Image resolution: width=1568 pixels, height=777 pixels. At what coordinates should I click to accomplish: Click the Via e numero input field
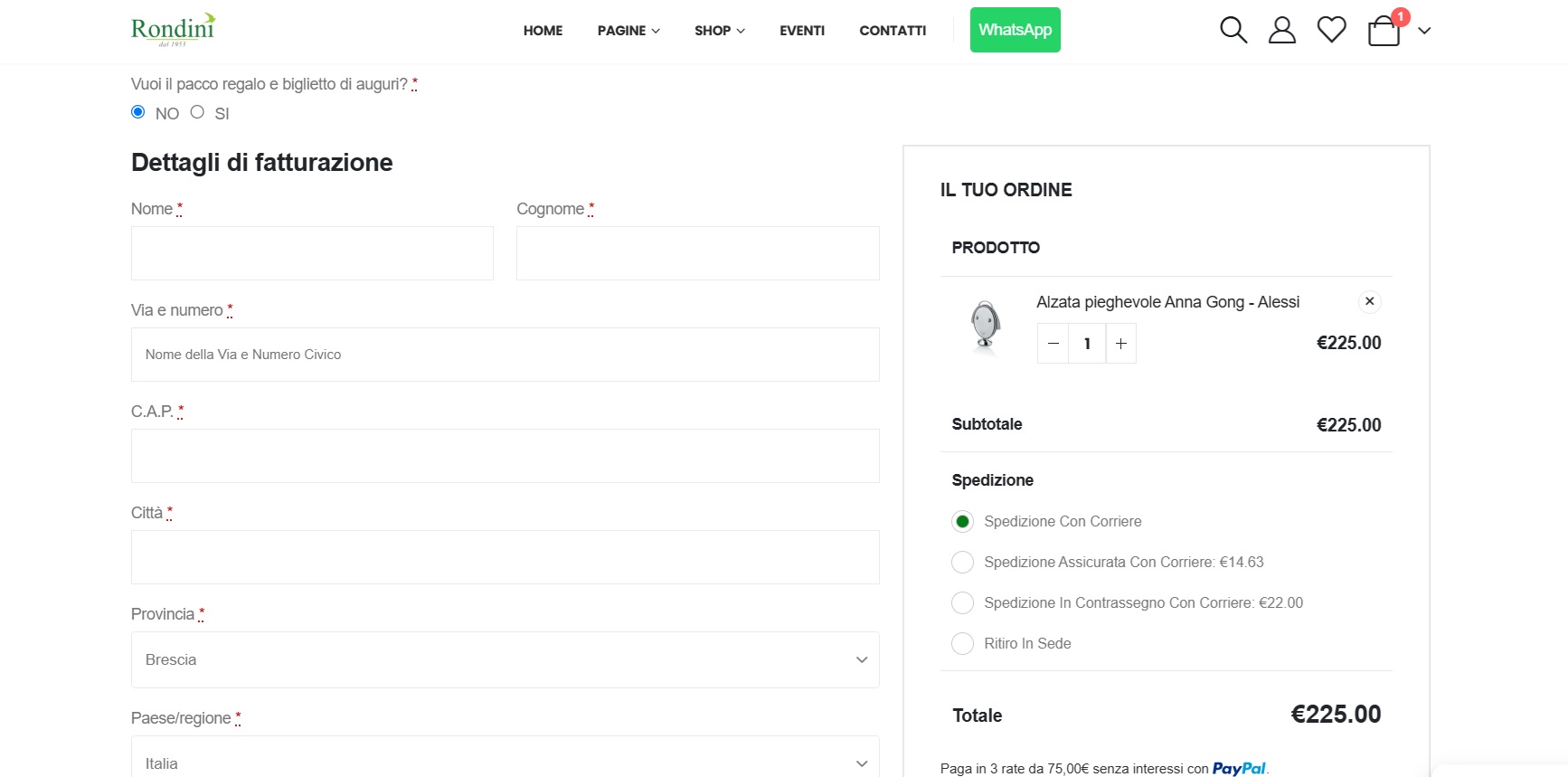tap(505, 355)
